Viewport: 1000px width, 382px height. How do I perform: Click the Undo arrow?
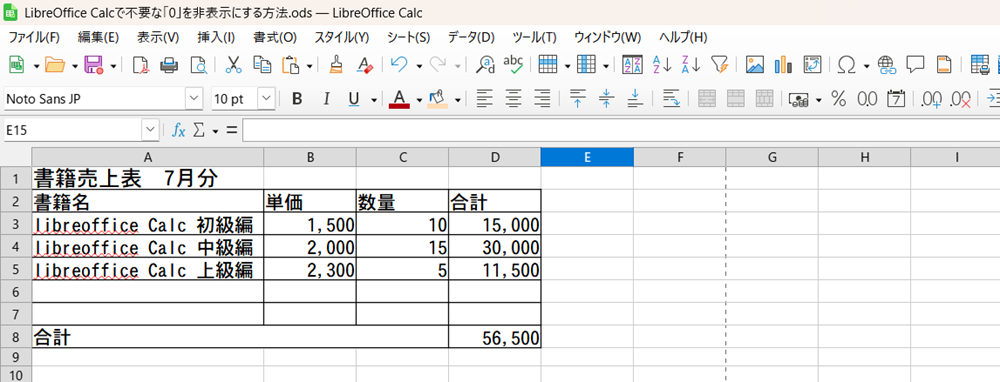[x=399, y=64]
